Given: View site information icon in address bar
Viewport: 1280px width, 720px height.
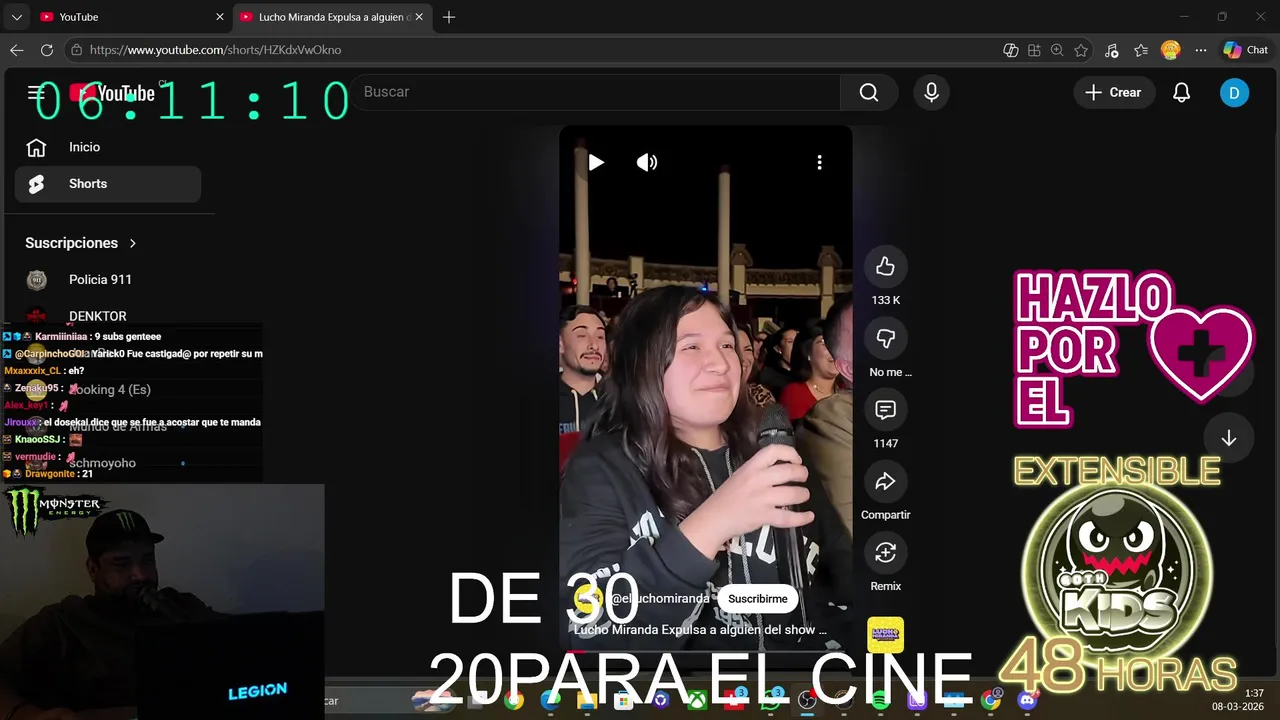Looking at the screenshot, I should [76, 50].
